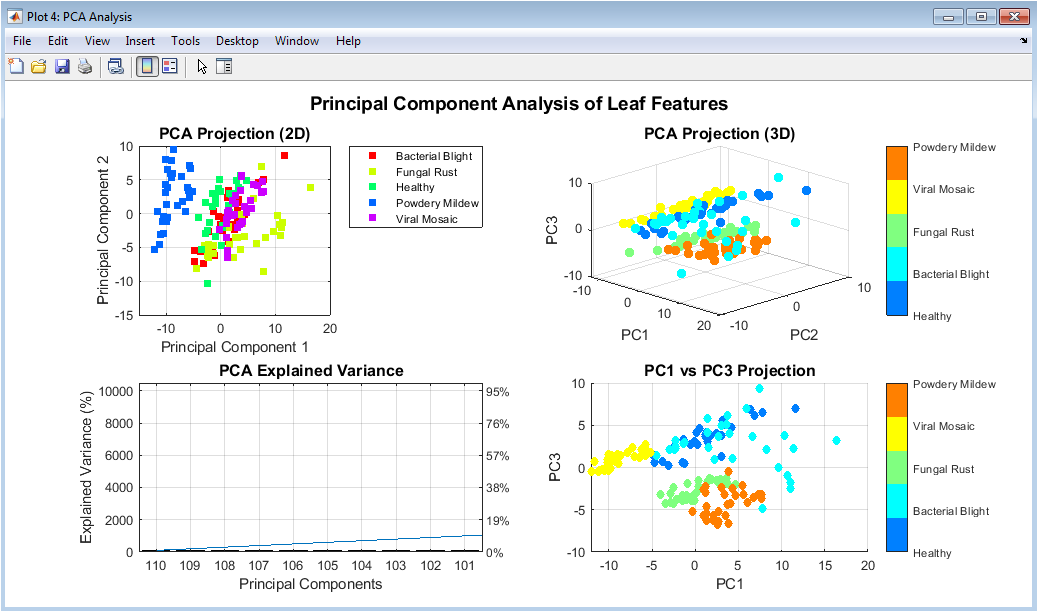Click the MATLAB logo in title bar

pyautogui.click(x=16, y=17)
